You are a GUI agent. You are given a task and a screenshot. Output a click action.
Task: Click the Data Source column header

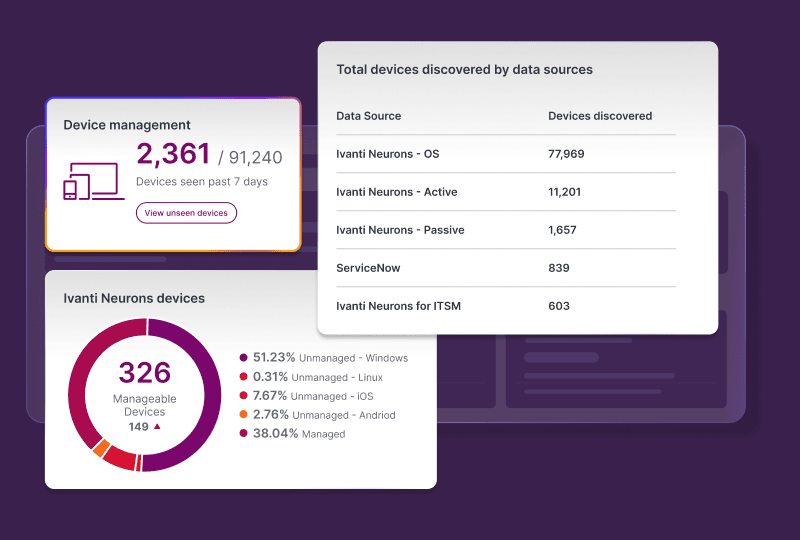tap(368, 116)
